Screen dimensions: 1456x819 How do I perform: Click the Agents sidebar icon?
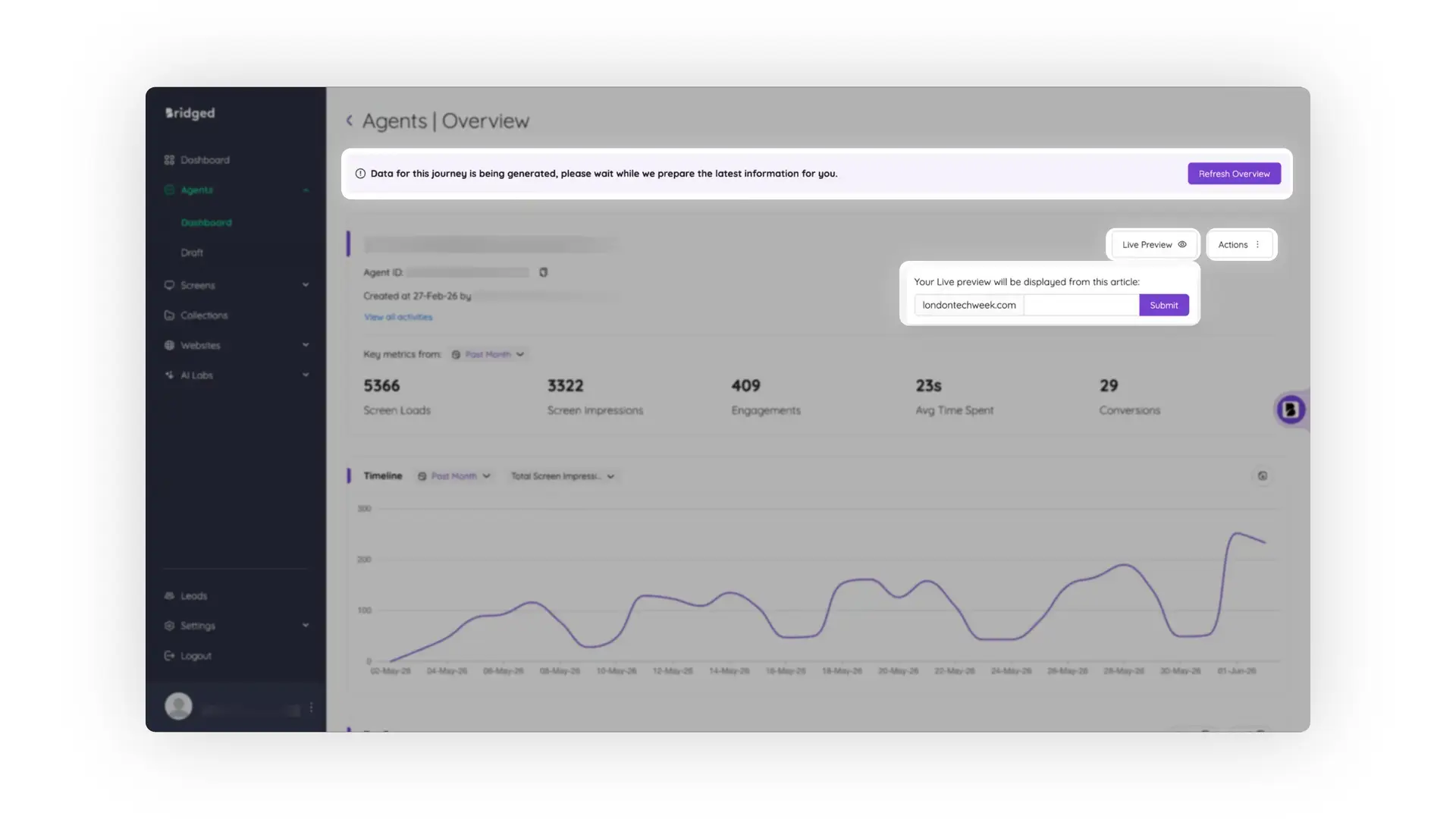pyautogui.click(x=169, y=190)
